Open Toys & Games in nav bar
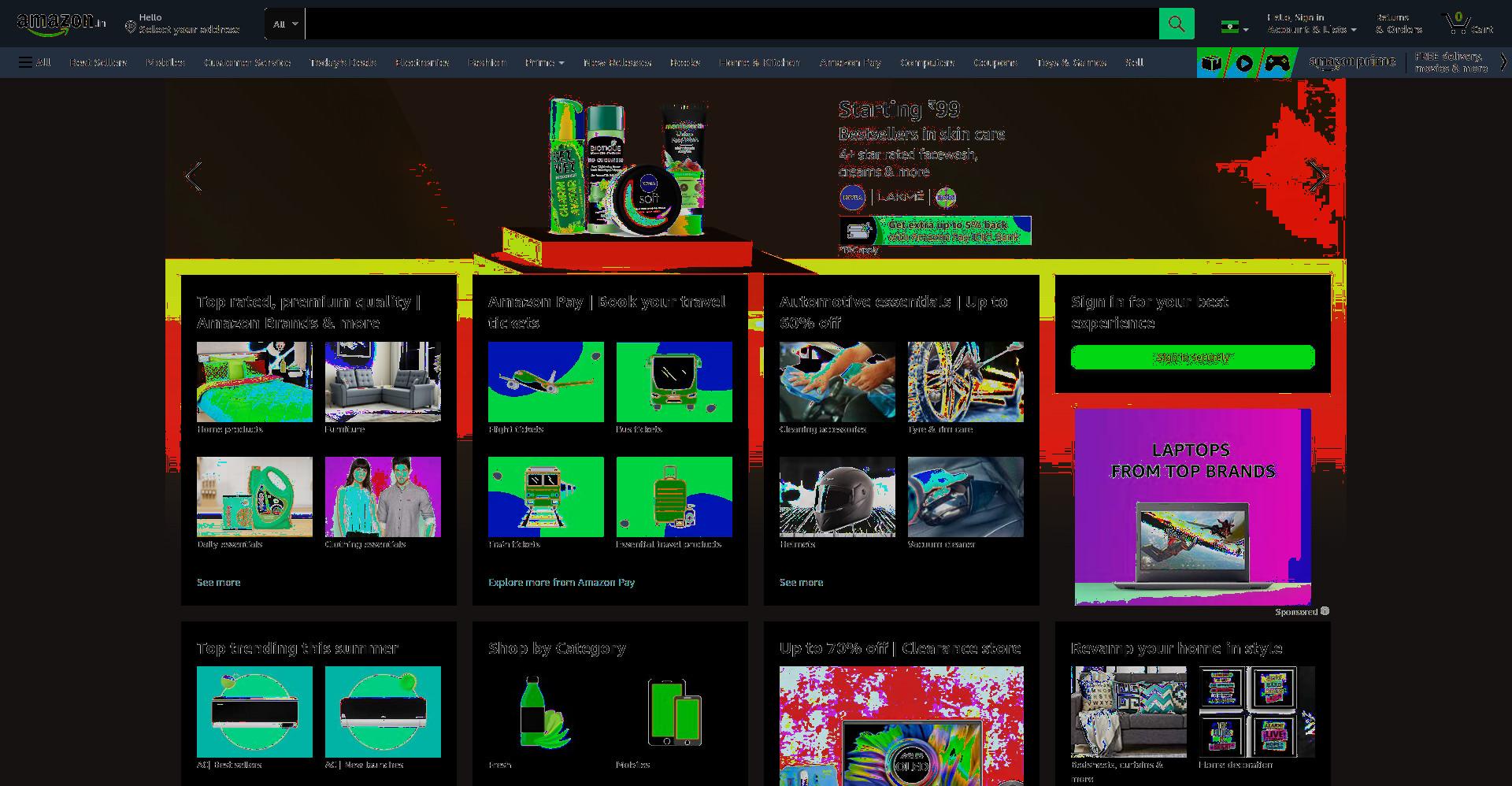1512x786 pixels. coord(1071,62)
